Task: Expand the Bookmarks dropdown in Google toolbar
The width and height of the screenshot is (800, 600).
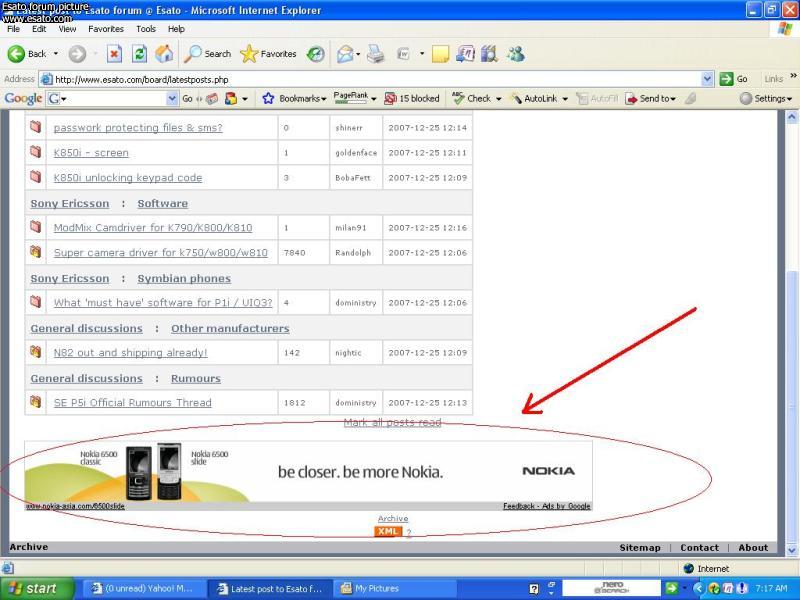Action: tap(323, 99)
